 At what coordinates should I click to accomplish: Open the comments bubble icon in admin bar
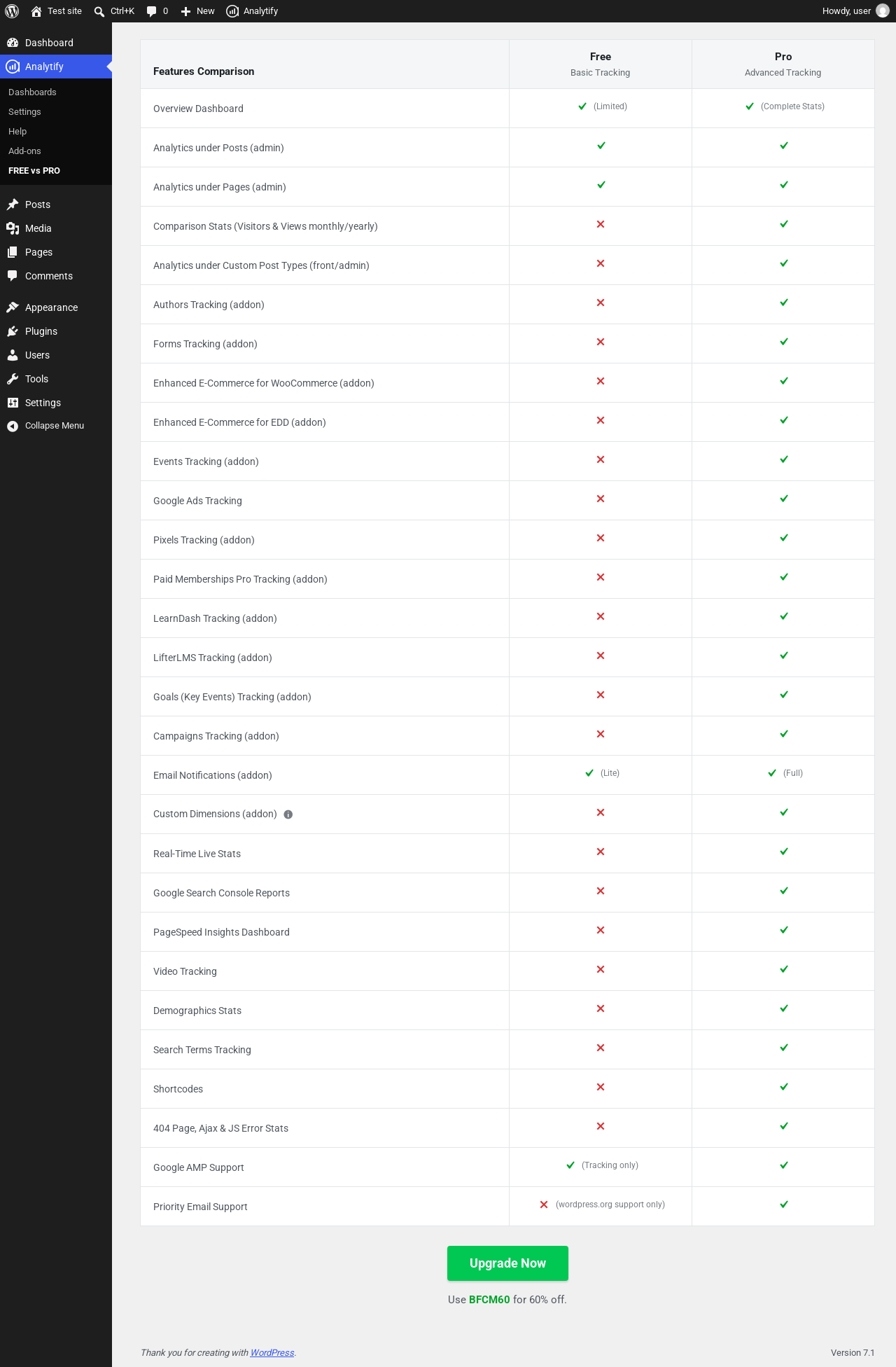click(151, 11)
